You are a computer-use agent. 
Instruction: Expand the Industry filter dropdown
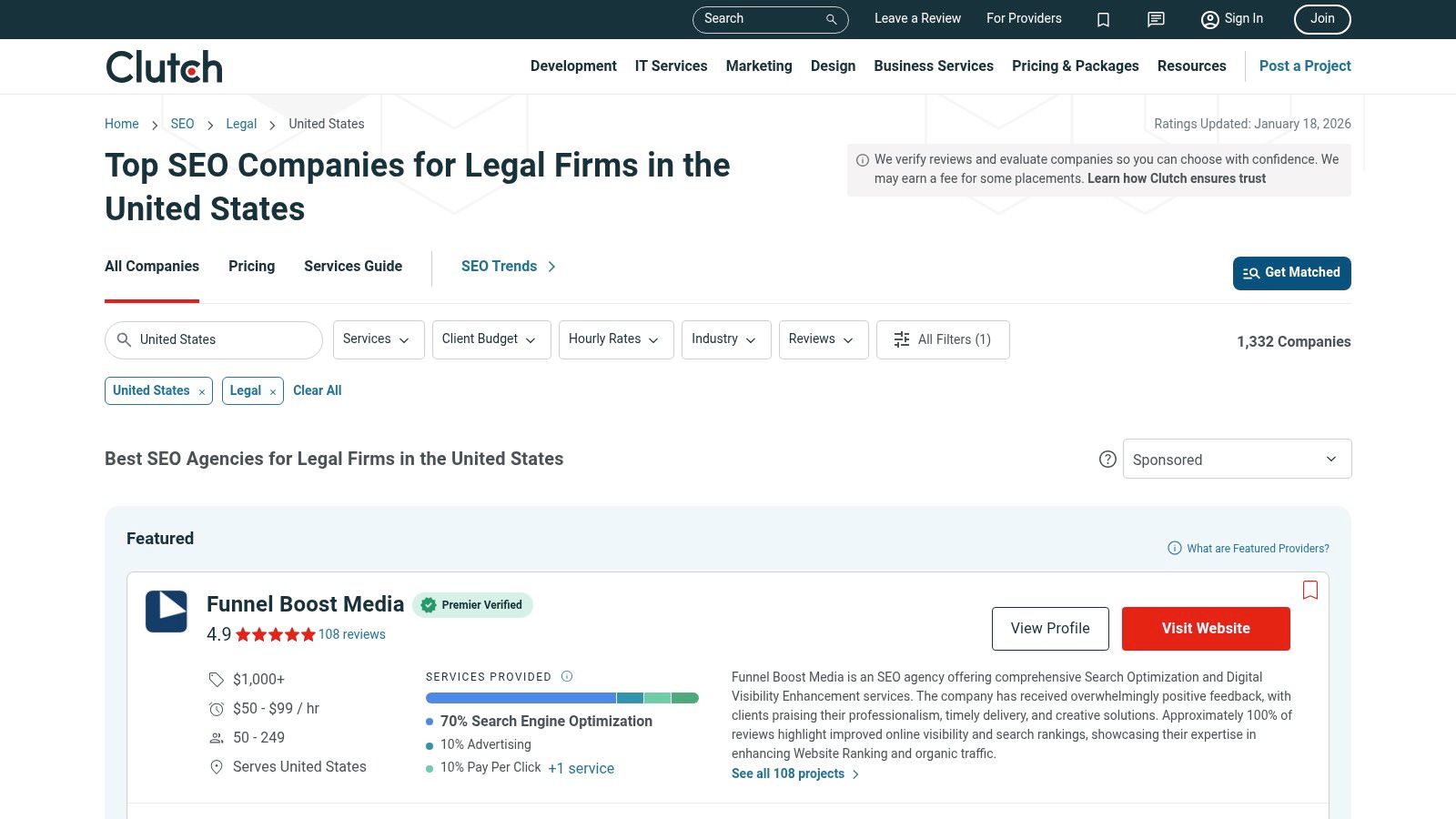point(725,339)
